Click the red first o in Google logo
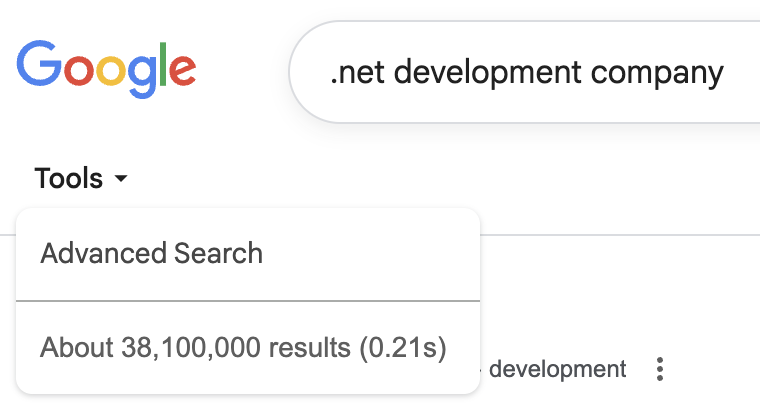 (x=79, y=70)
